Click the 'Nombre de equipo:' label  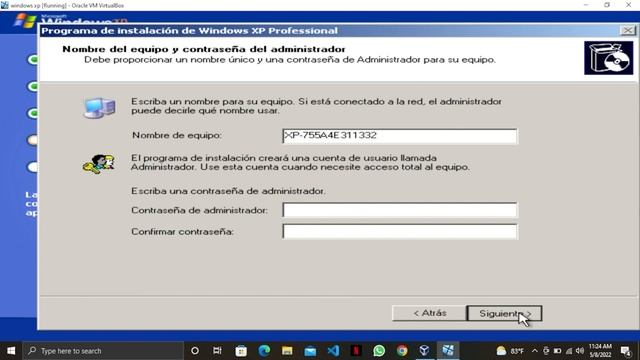177,135
